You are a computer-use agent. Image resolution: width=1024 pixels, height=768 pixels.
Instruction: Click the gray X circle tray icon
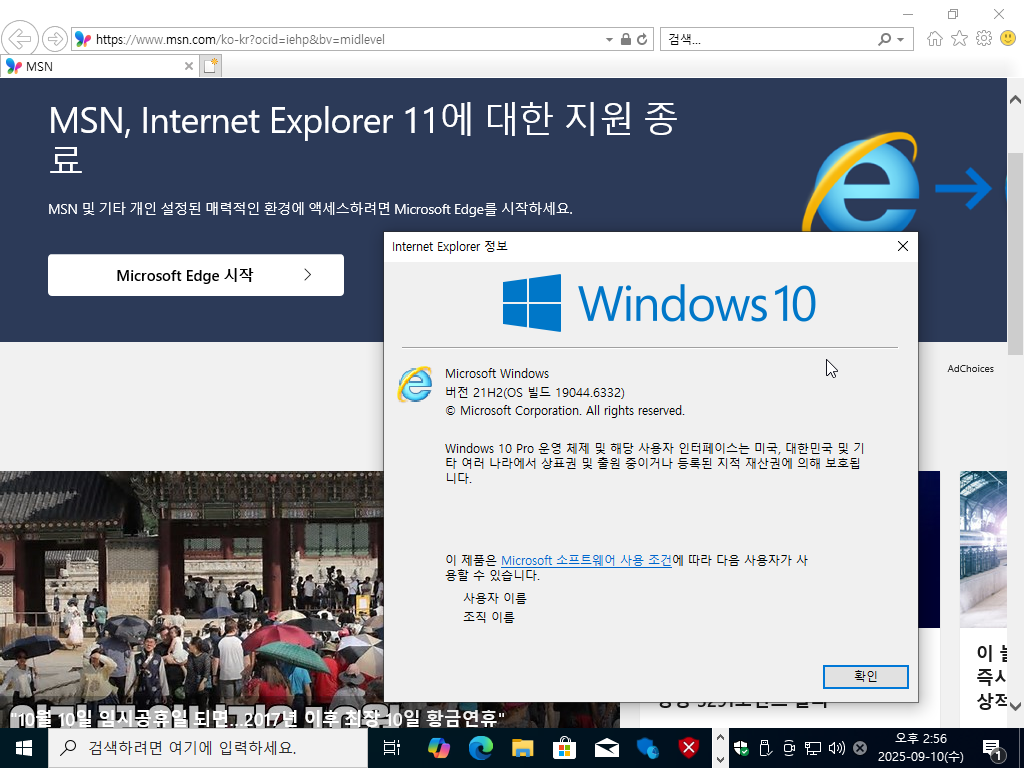coord(860,748)
